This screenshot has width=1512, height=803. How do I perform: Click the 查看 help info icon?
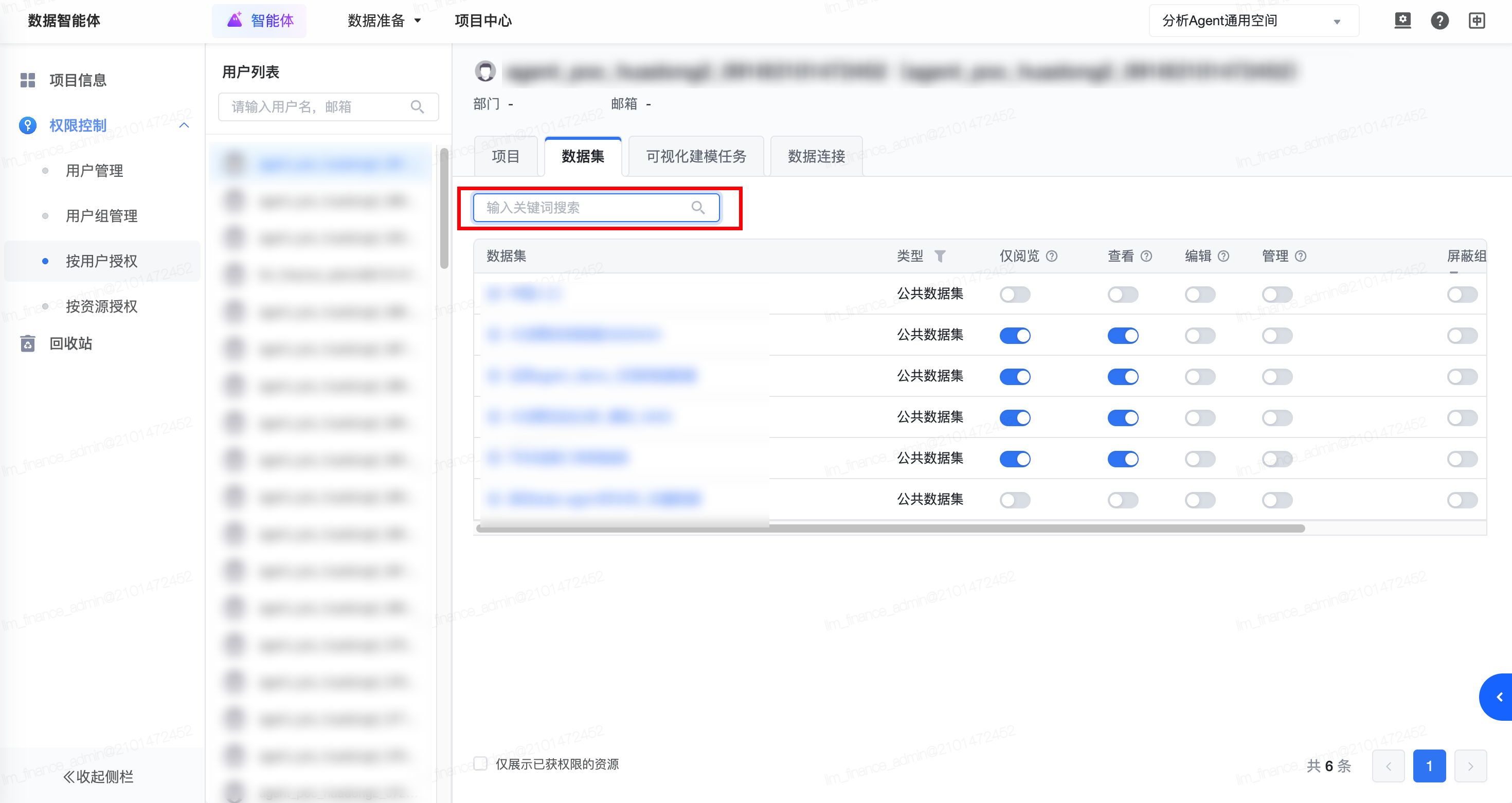pyautogui.click(x=1146, y=255)
